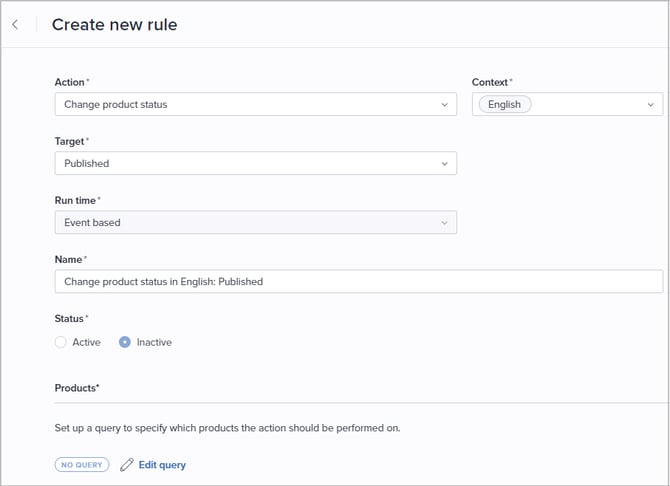Click the chevron icon in Action field
This screenshot has height=486, width=670.
(444, 104)
